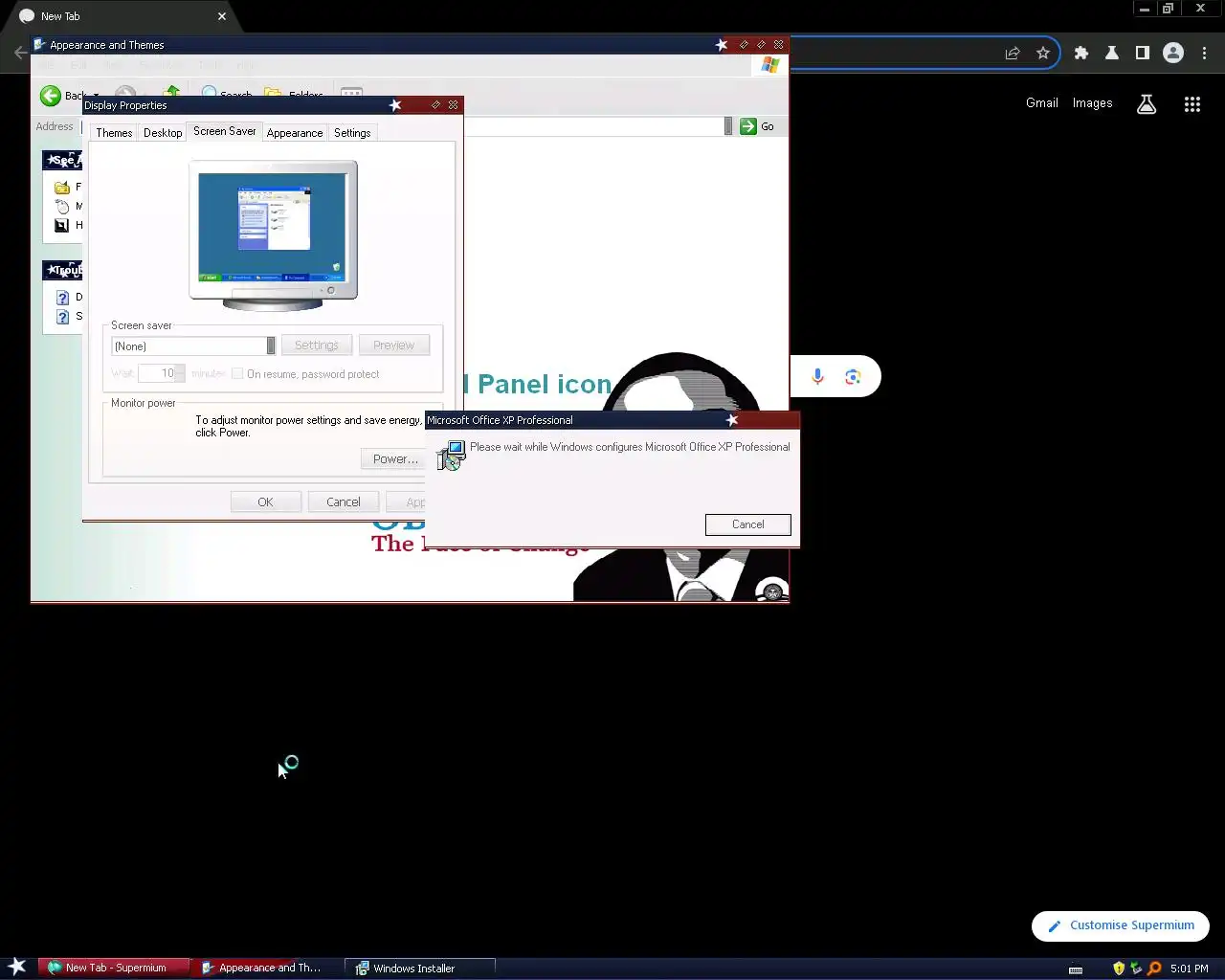
Task: Click the installer icon in Office XP dialog
Action: point(451,456)
